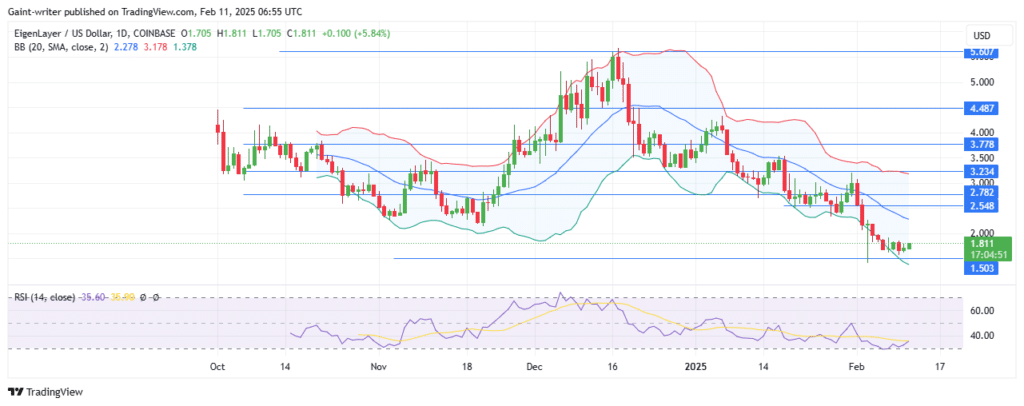Click the purple RSI value 35.60
Viewport: 1024px width, 406px height.
click(91, 297)
